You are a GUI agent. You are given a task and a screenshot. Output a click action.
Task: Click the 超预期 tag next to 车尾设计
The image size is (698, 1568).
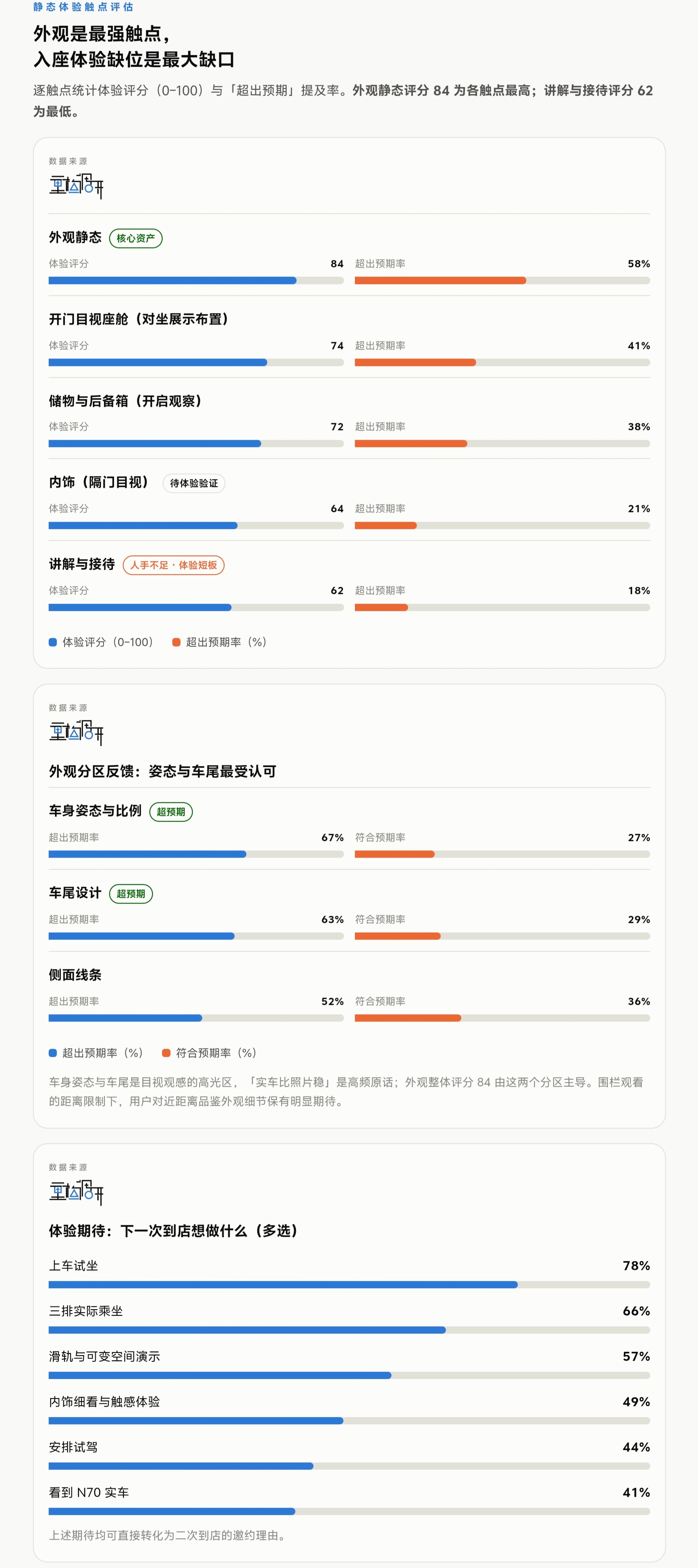click(131, 893)
